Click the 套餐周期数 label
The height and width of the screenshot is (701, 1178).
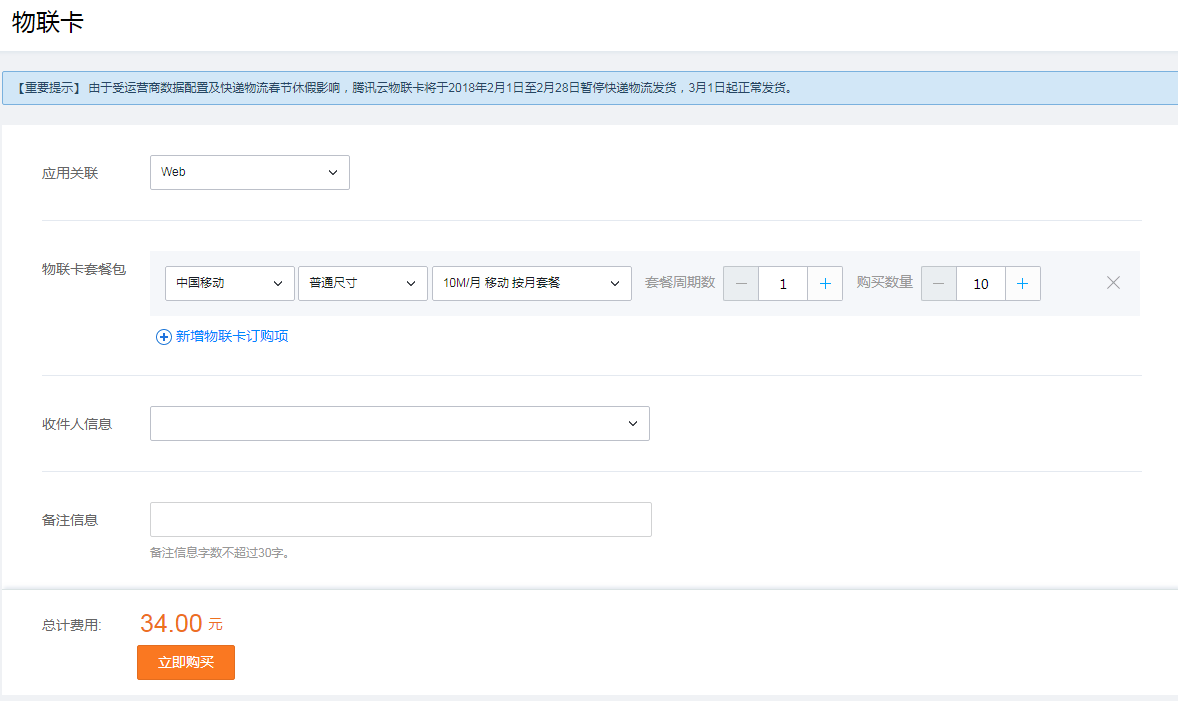coord(680,283)
